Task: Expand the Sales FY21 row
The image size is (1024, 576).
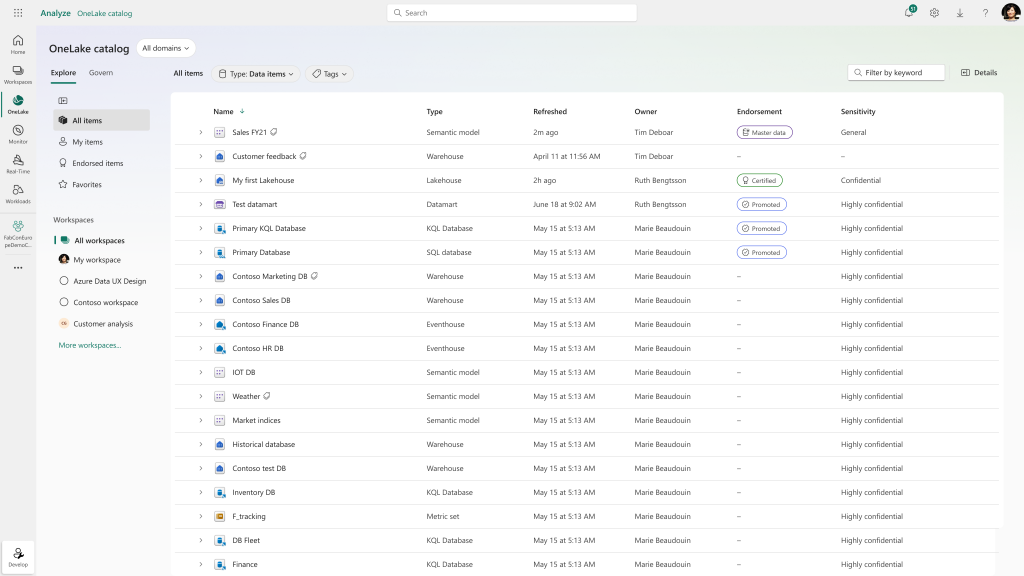Action: 200,132
